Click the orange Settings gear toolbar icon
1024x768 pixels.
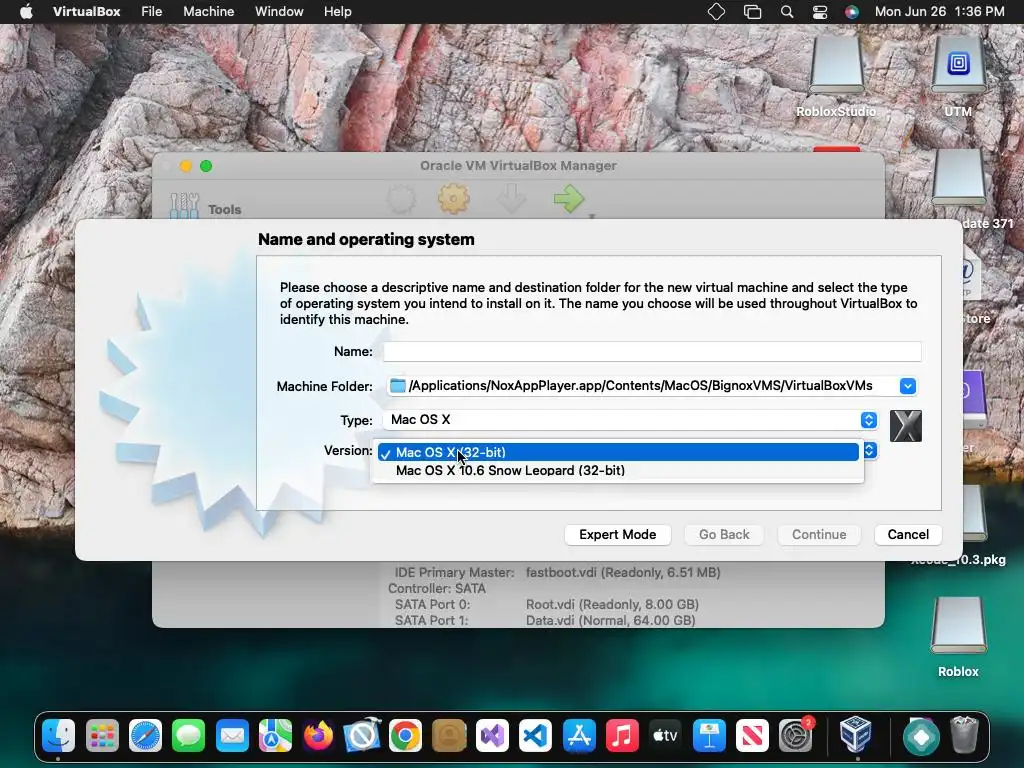point(453,199)
